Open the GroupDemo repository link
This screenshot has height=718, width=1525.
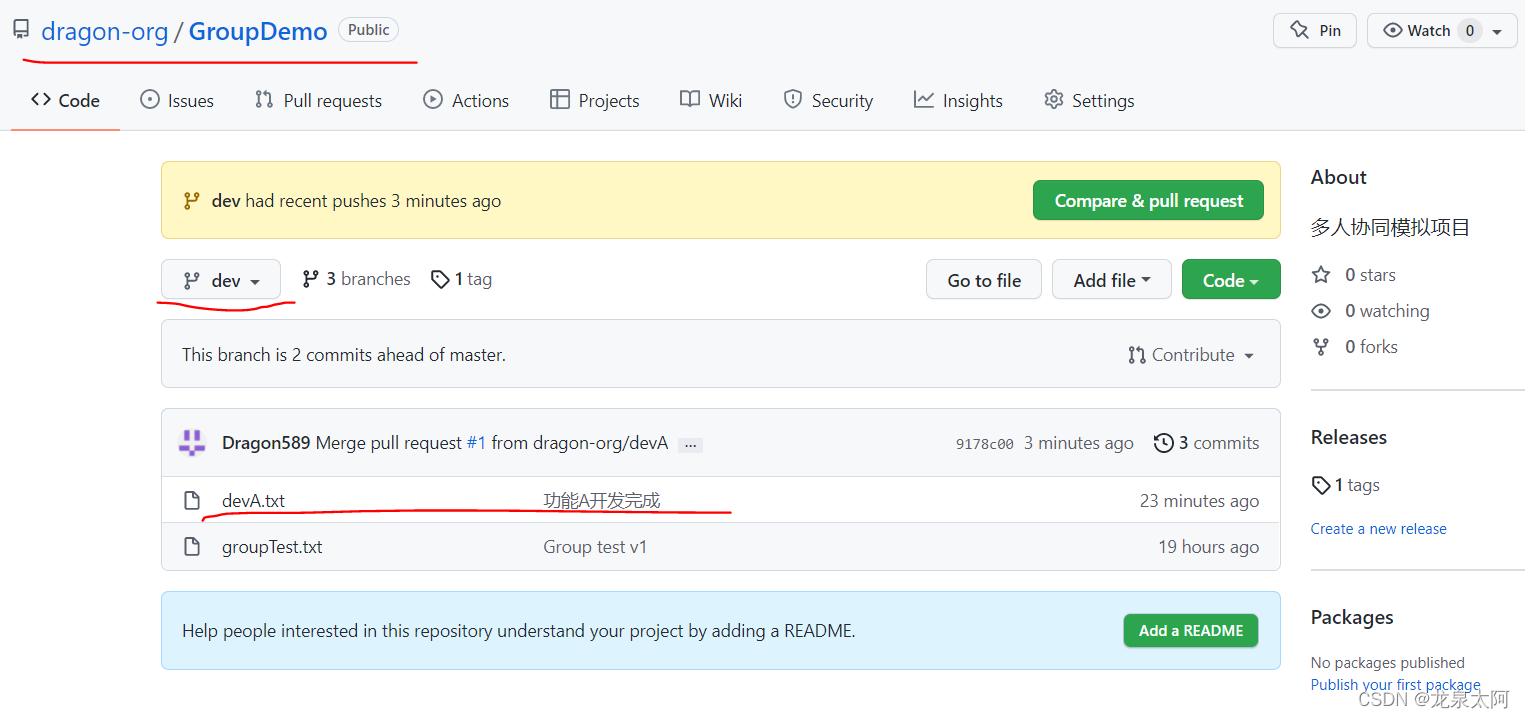tap(258, 31)
